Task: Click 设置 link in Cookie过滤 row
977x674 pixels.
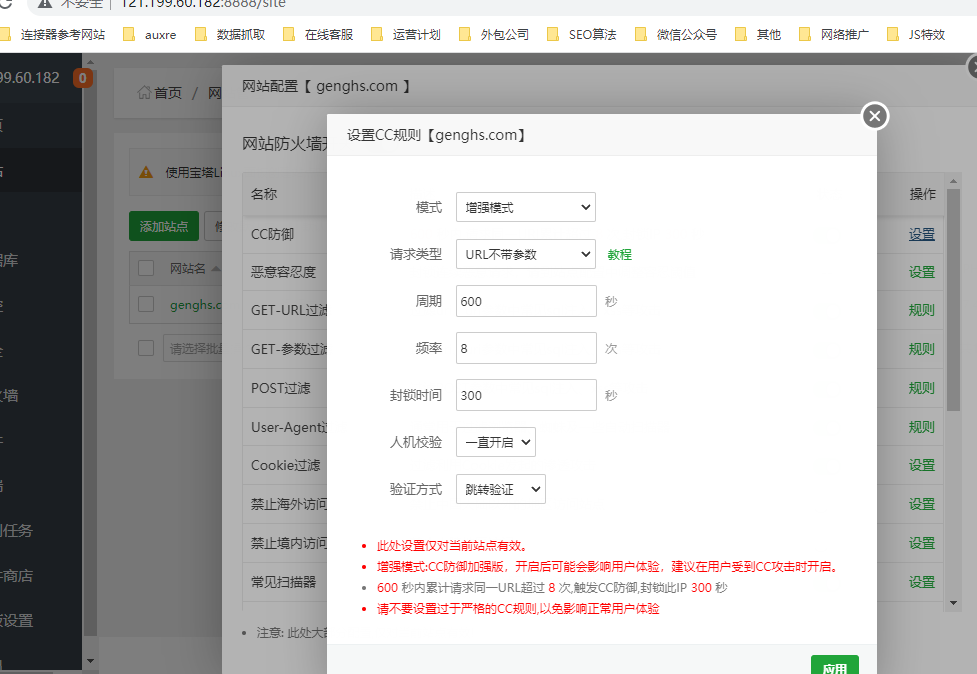Action: point(922,465)
